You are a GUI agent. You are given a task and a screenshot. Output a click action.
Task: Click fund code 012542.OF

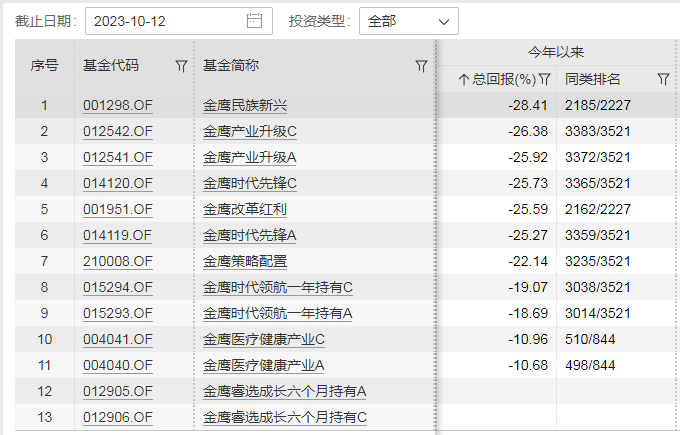tap(117, 131)
